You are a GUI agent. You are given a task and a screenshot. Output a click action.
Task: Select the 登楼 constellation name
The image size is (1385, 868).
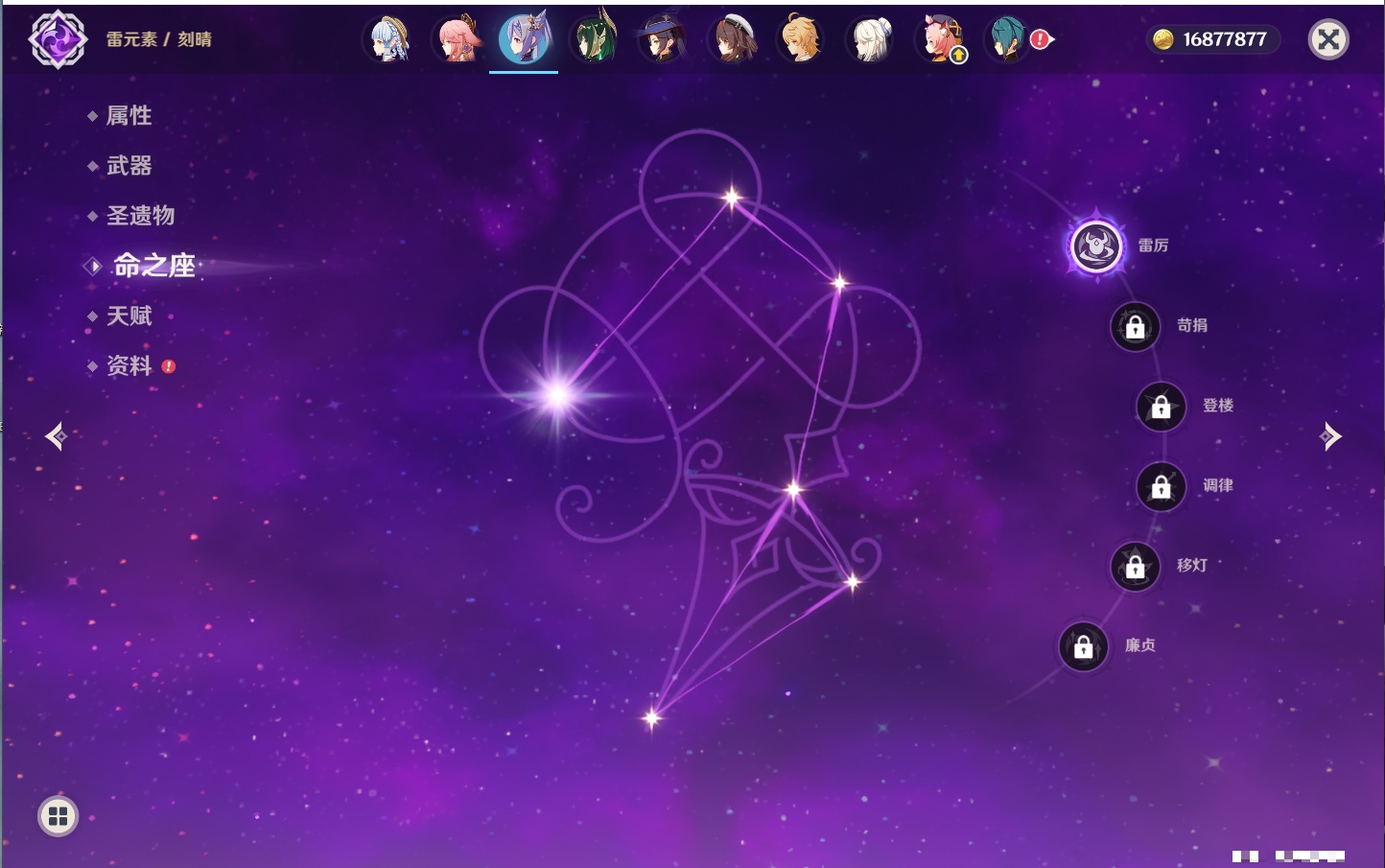[1218, 405]
